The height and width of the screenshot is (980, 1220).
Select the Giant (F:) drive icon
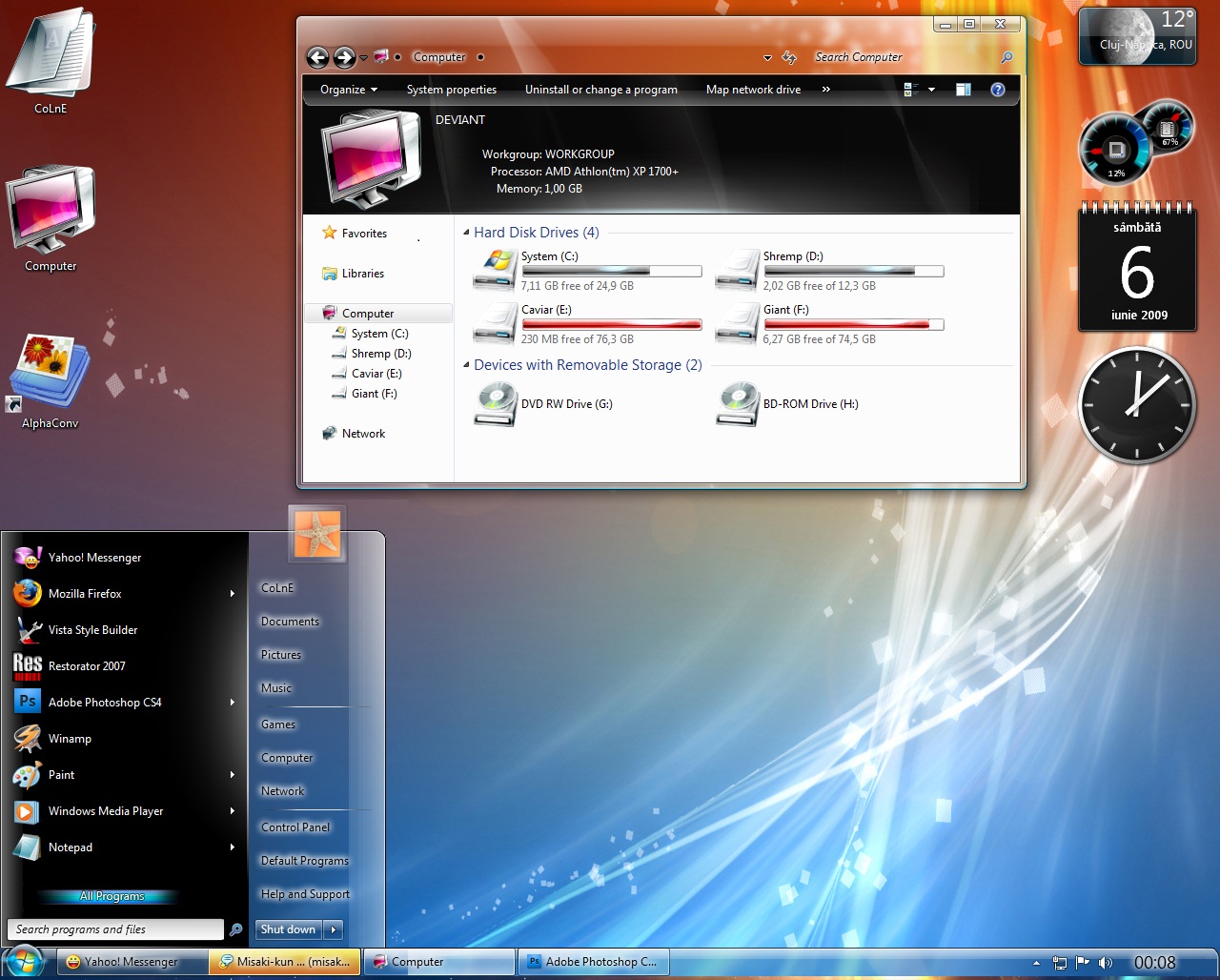coord(738,323)
